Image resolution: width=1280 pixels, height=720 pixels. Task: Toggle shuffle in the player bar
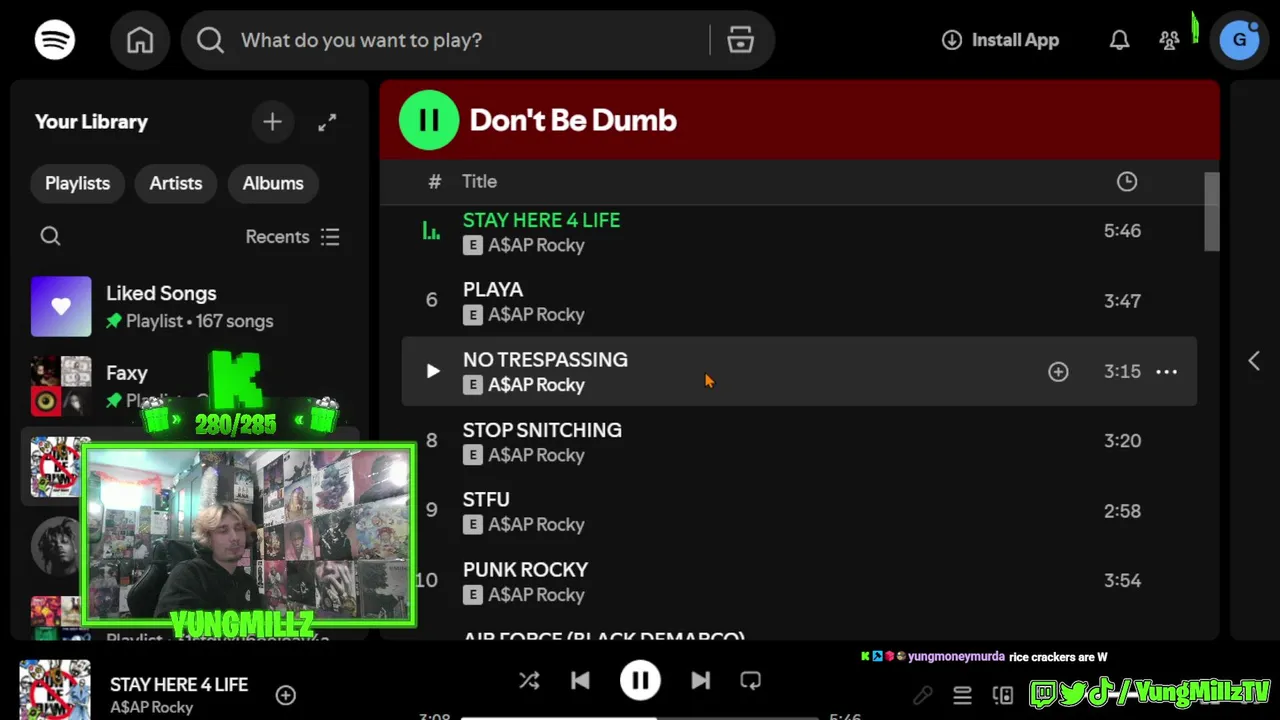point(529,681)
